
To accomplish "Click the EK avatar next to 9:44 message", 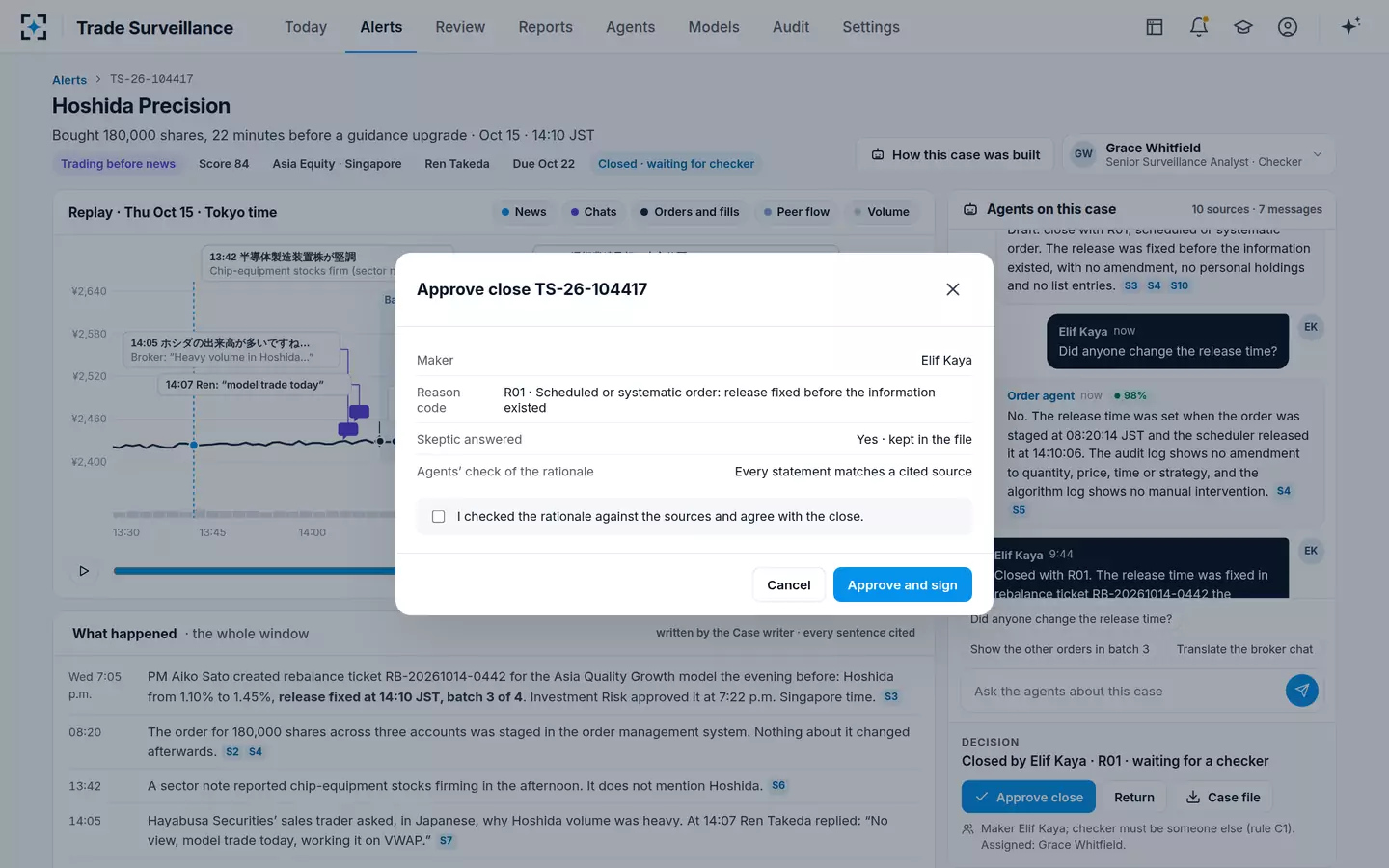I will [1310, 551].
